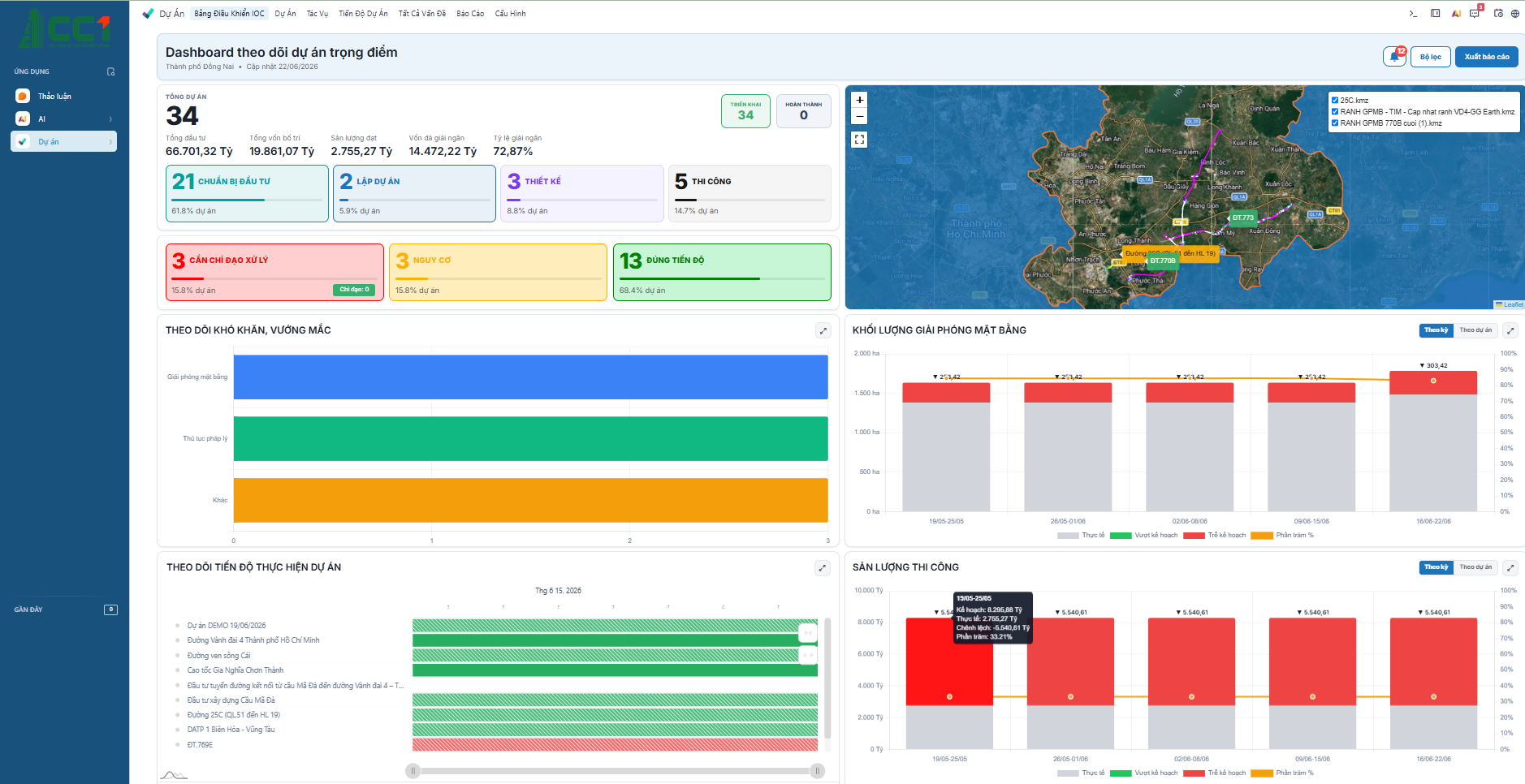Uncheck the 25C.kmz map layer
The width and height of the screenshot is (1525, 784).
1334,101
